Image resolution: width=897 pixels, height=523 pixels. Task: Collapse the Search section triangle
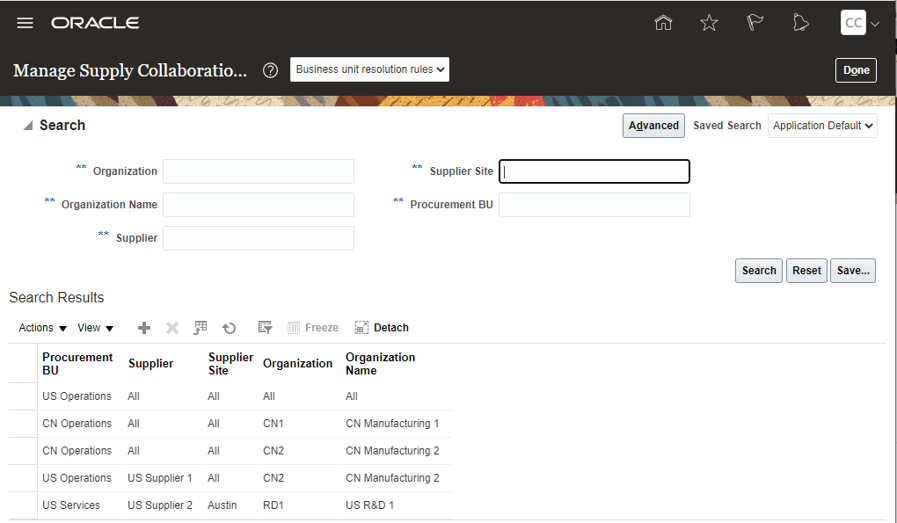click(x=27, y=126)
